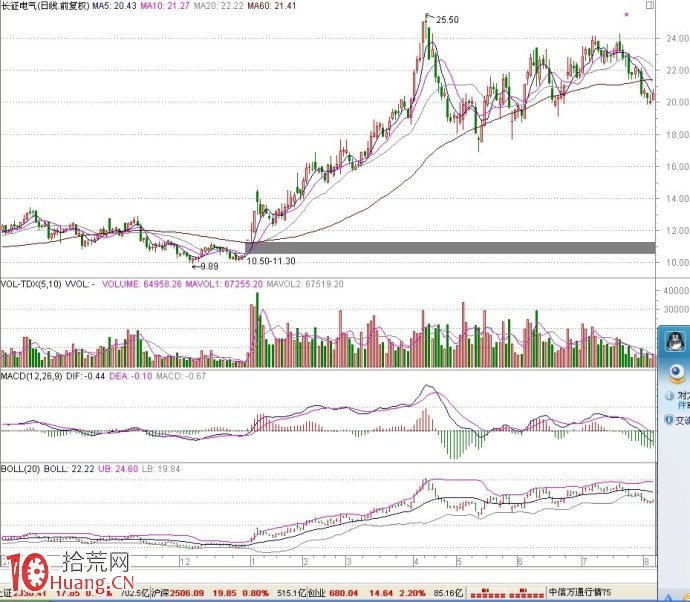This screenshot has width=690, height=602.
Task: Click the 85.16亿 turnover value
Action: tap(448, 593)
